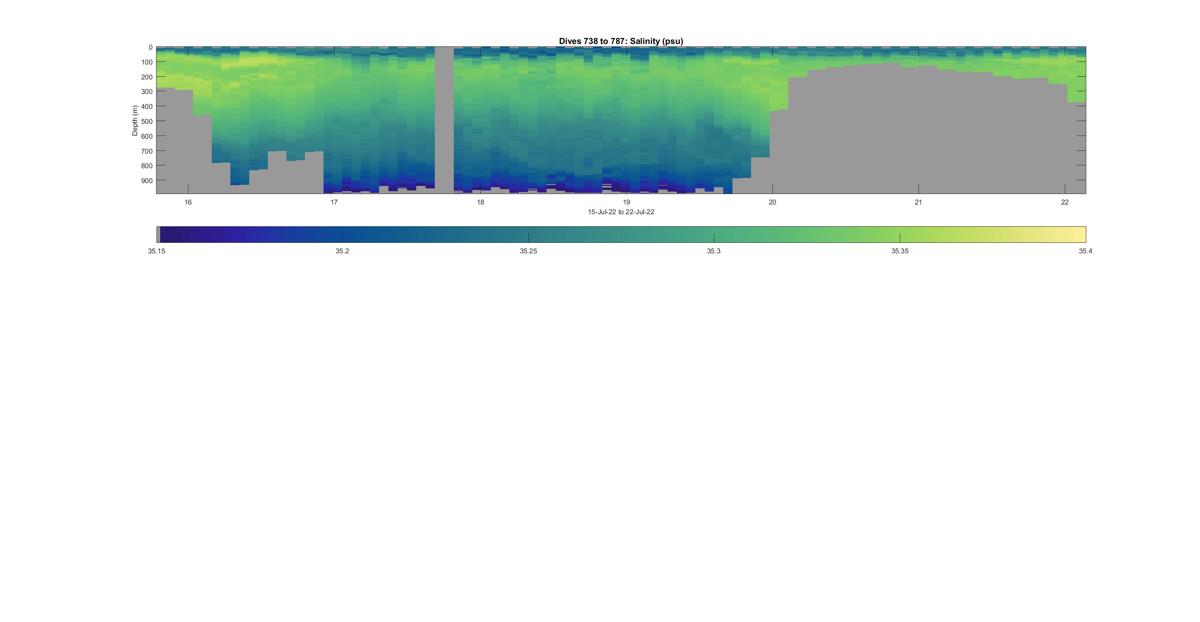Screen dimensions: 1200x622
Task: Click x-axis tick label '16'
Action: coord(188,202)
